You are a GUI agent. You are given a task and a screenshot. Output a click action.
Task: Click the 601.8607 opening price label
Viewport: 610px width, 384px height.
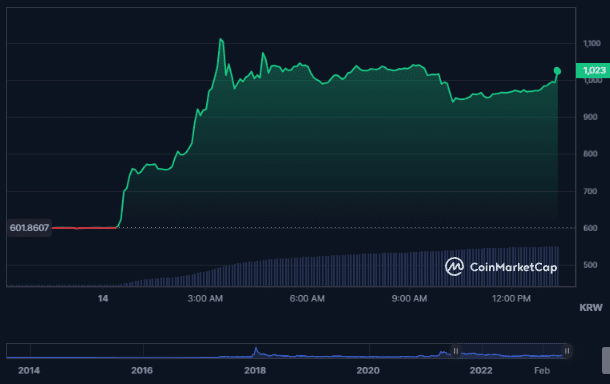point(30,228)
